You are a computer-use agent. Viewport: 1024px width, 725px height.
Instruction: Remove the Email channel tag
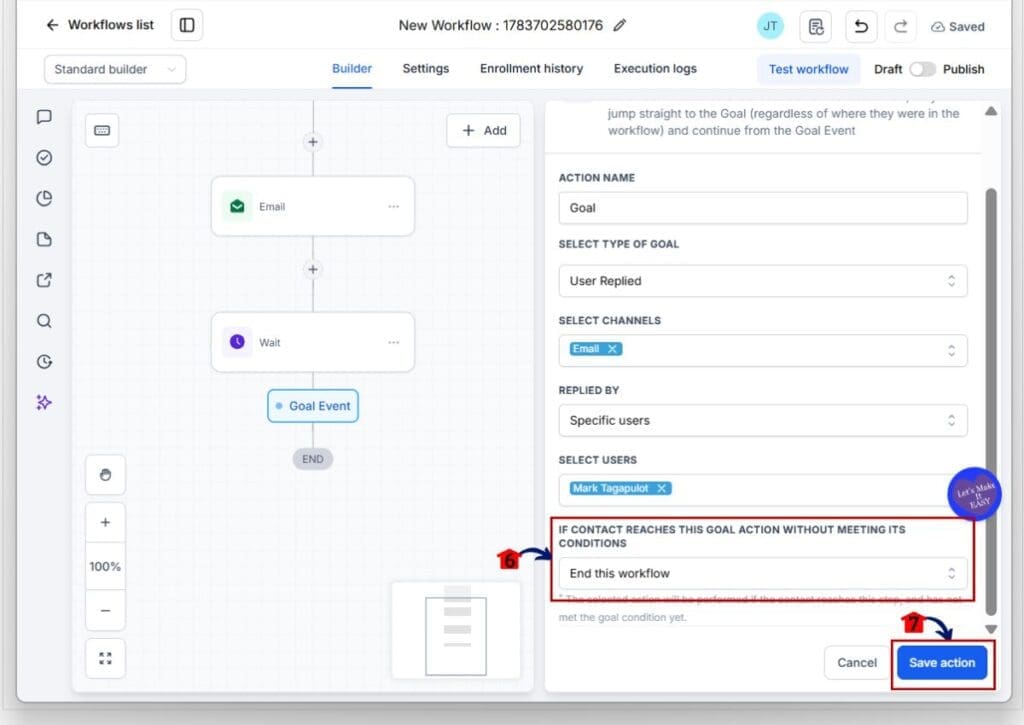(612, 349)
